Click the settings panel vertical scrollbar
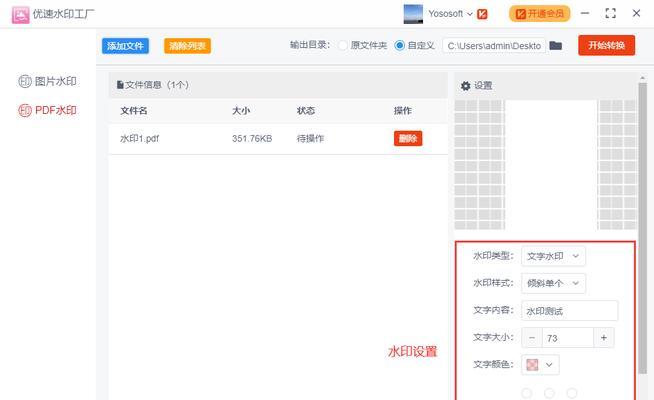This screenshot has width=654, height=400. [x=642, y=227]
